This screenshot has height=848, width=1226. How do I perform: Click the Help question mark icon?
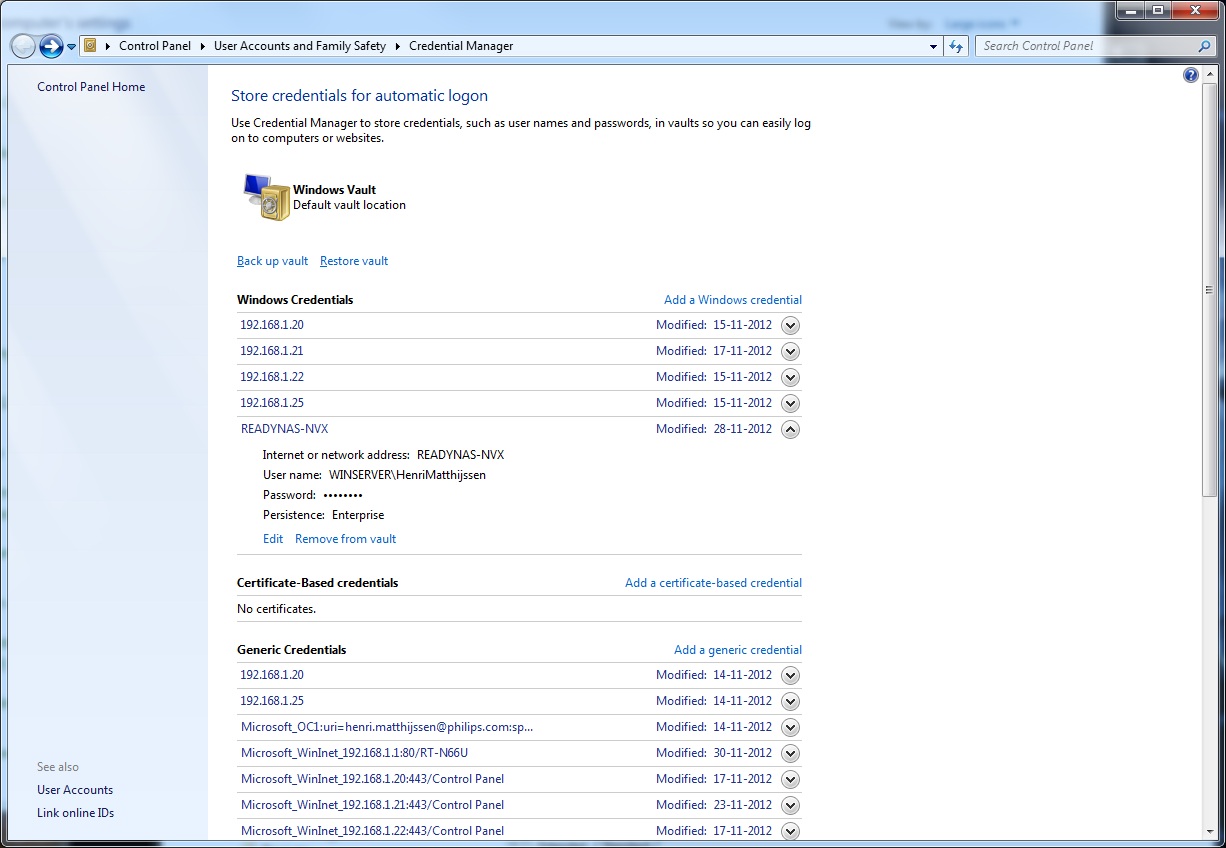(x=1190, y=75)
